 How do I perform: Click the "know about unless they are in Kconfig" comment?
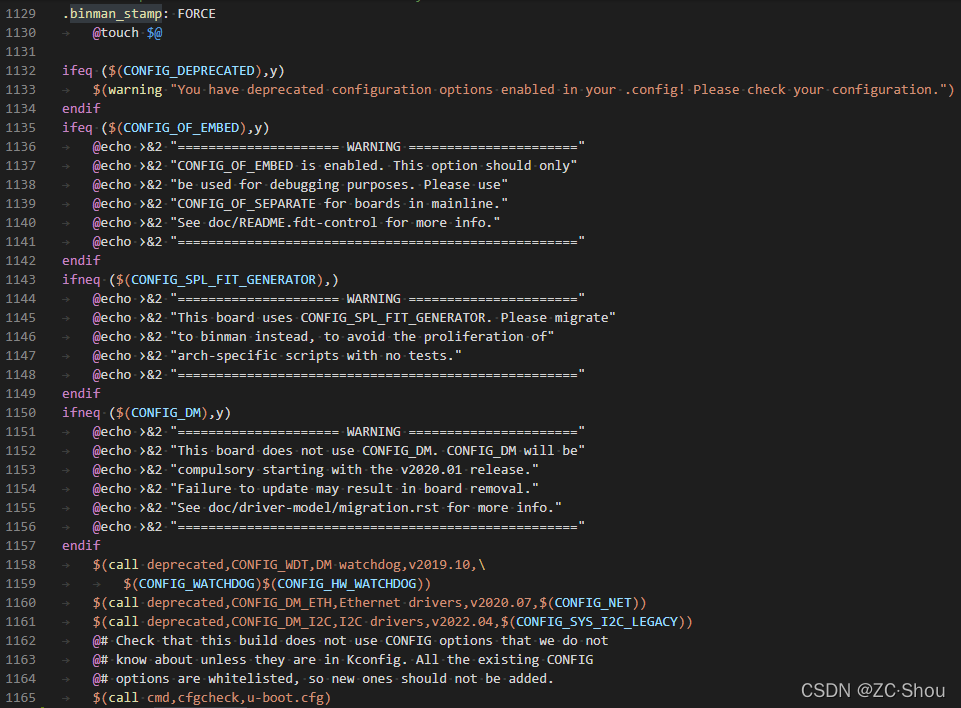pyautogui.click(x=343, y=660)
